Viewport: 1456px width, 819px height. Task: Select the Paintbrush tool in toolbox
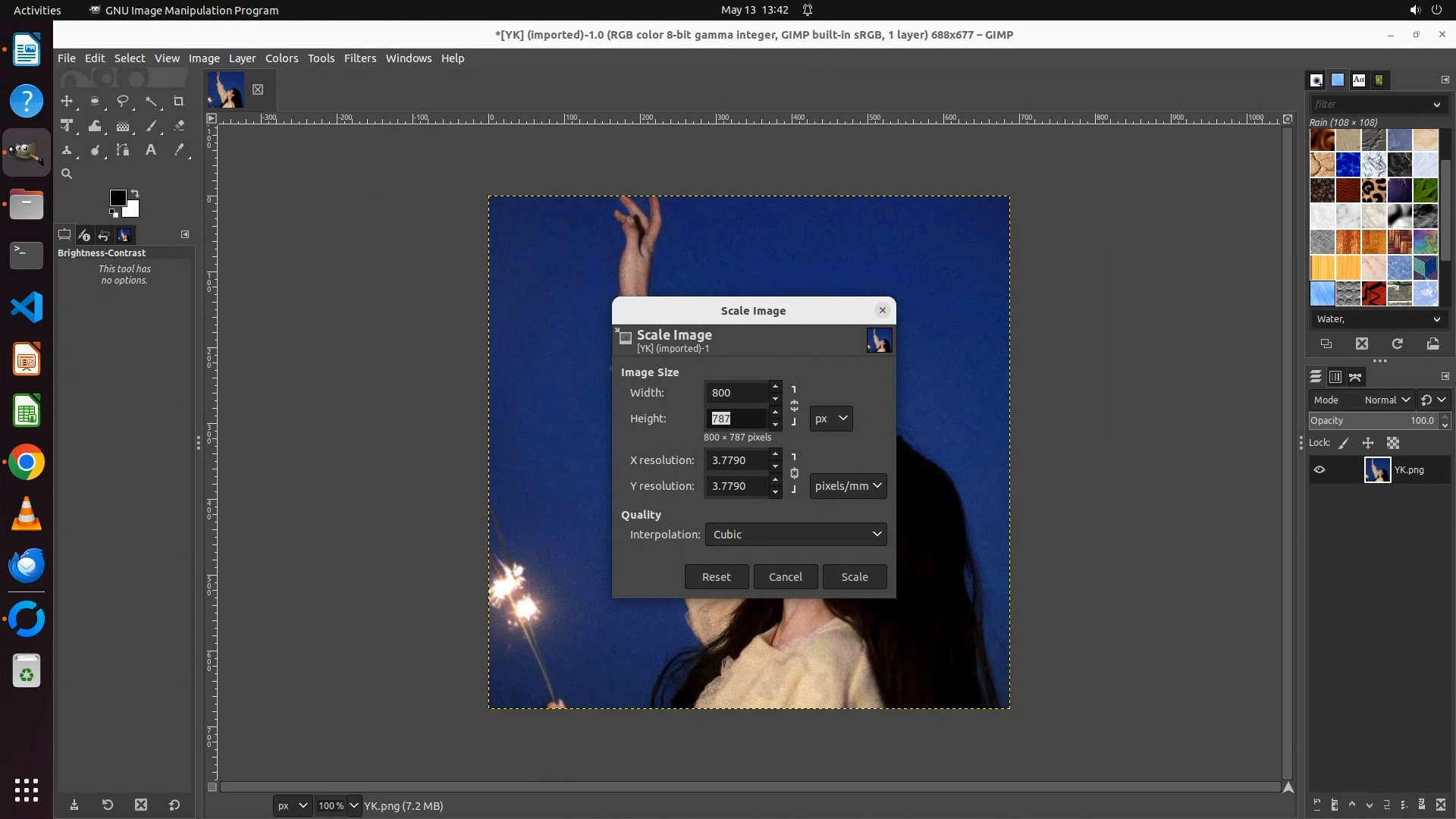pyautogui.click(x=151, y=126)
